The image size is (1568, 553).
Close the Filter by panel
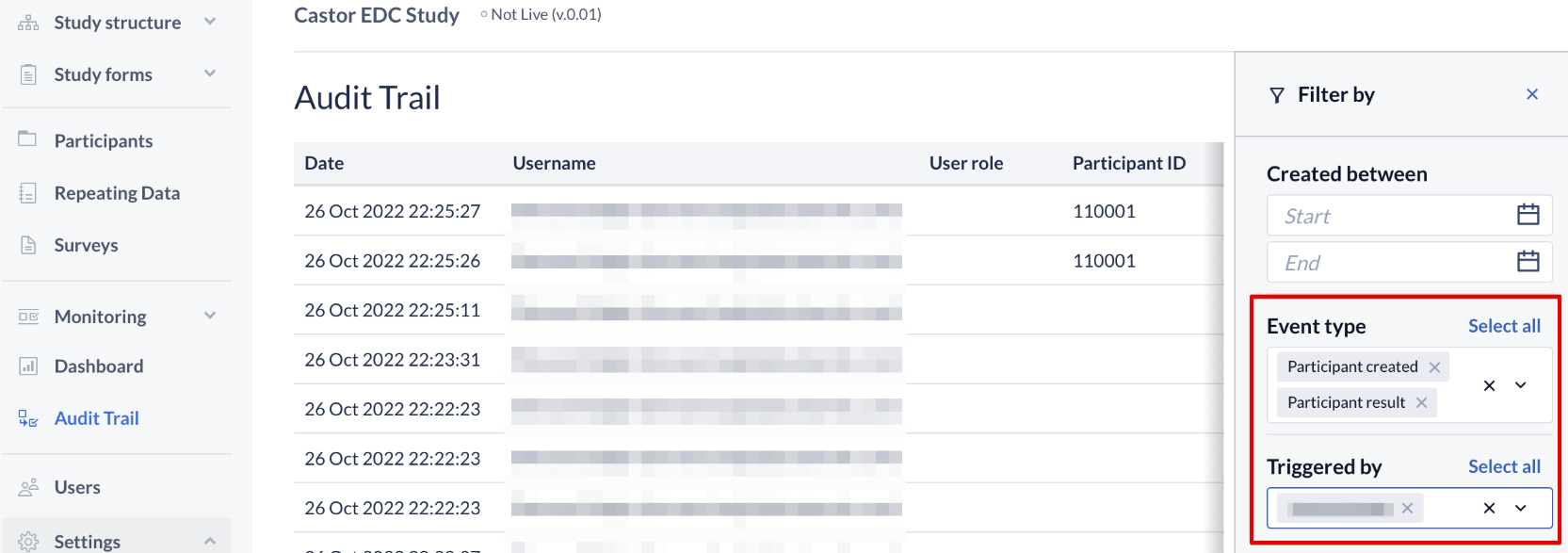(1532, 94)
